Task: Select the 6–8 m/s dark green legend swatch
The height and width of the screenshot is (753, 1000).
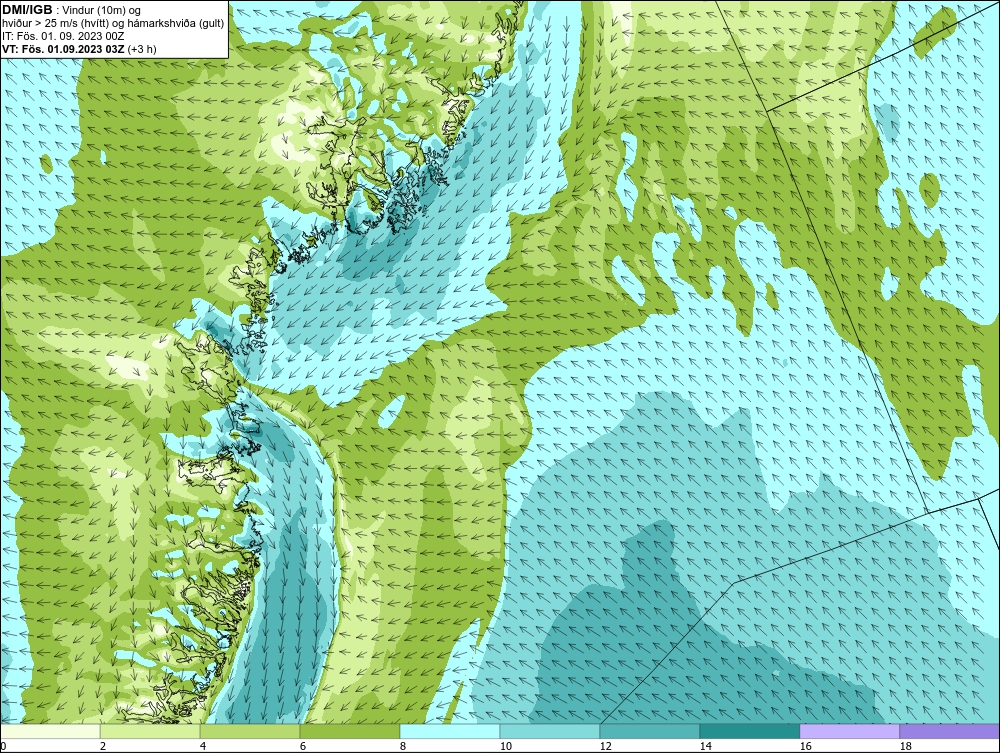Action: 349,731
